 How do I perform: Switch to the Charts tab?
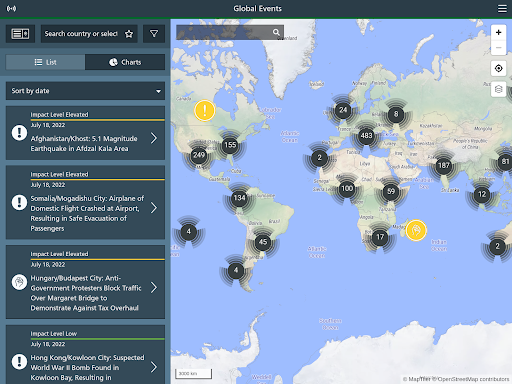(x=125, y=62)
